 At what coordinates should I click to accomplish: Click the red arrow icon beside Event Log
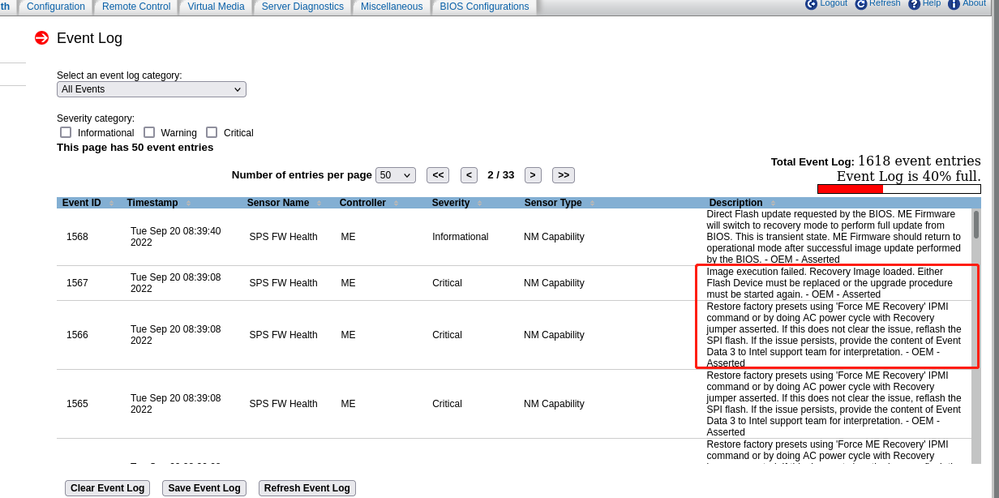click(42, 38)
